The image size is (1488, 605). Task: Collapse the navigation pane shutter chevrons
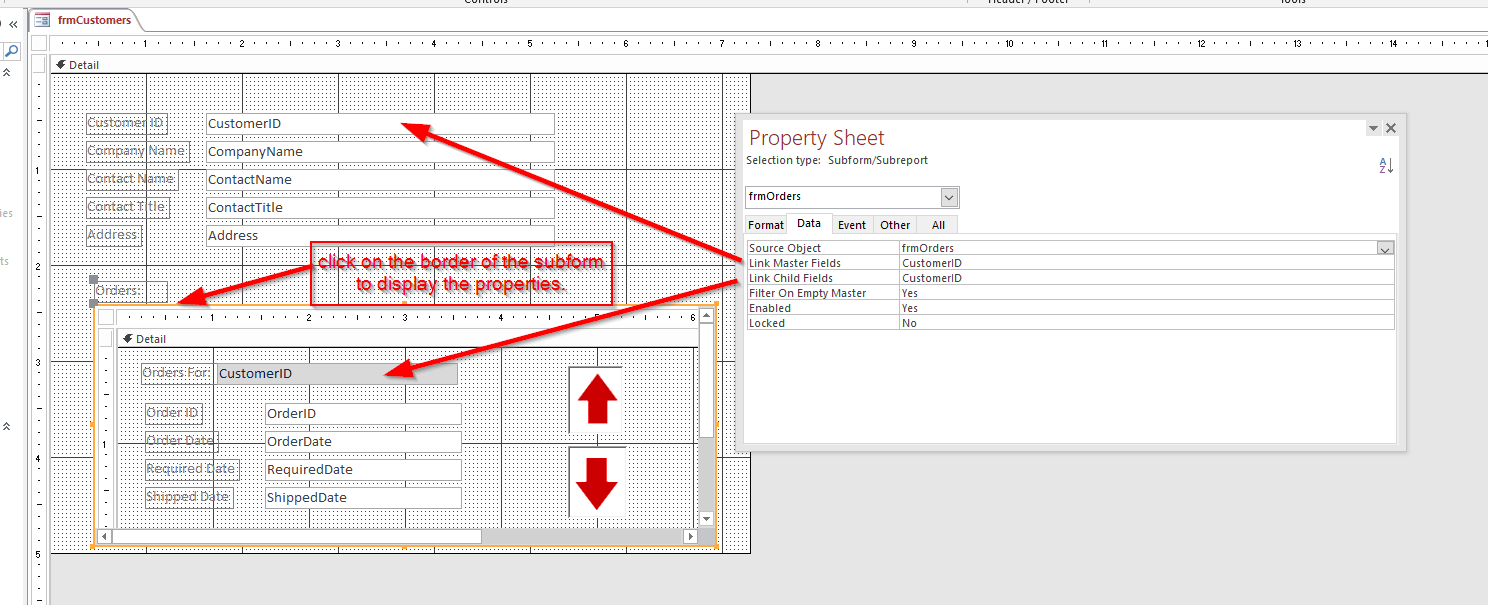pyautogui.click(x=14, y=24)
